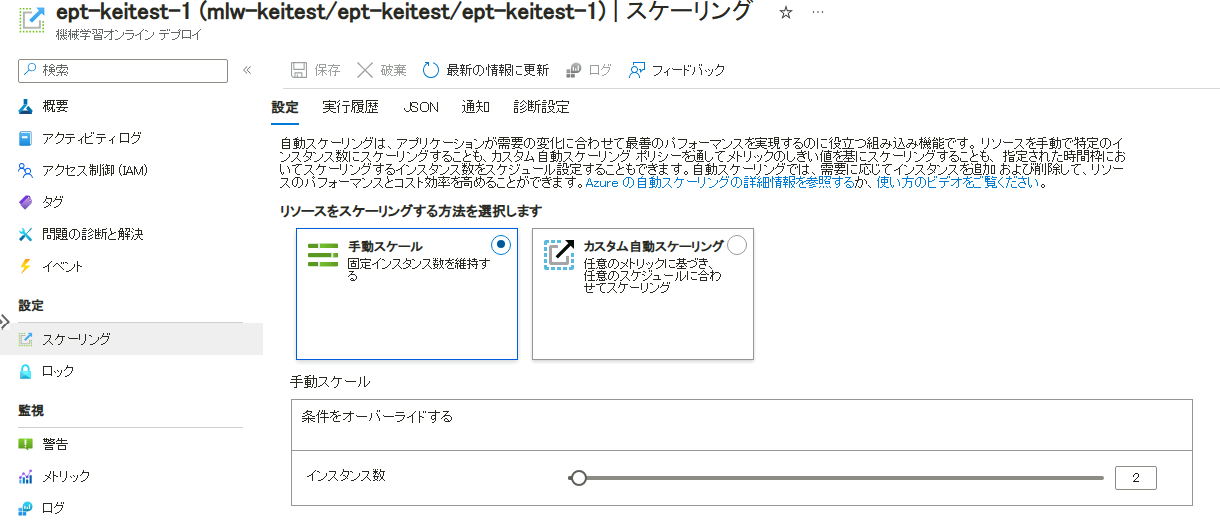Click the アクティビティ ログ icon
1220x522 pixels.
point(27,138)
